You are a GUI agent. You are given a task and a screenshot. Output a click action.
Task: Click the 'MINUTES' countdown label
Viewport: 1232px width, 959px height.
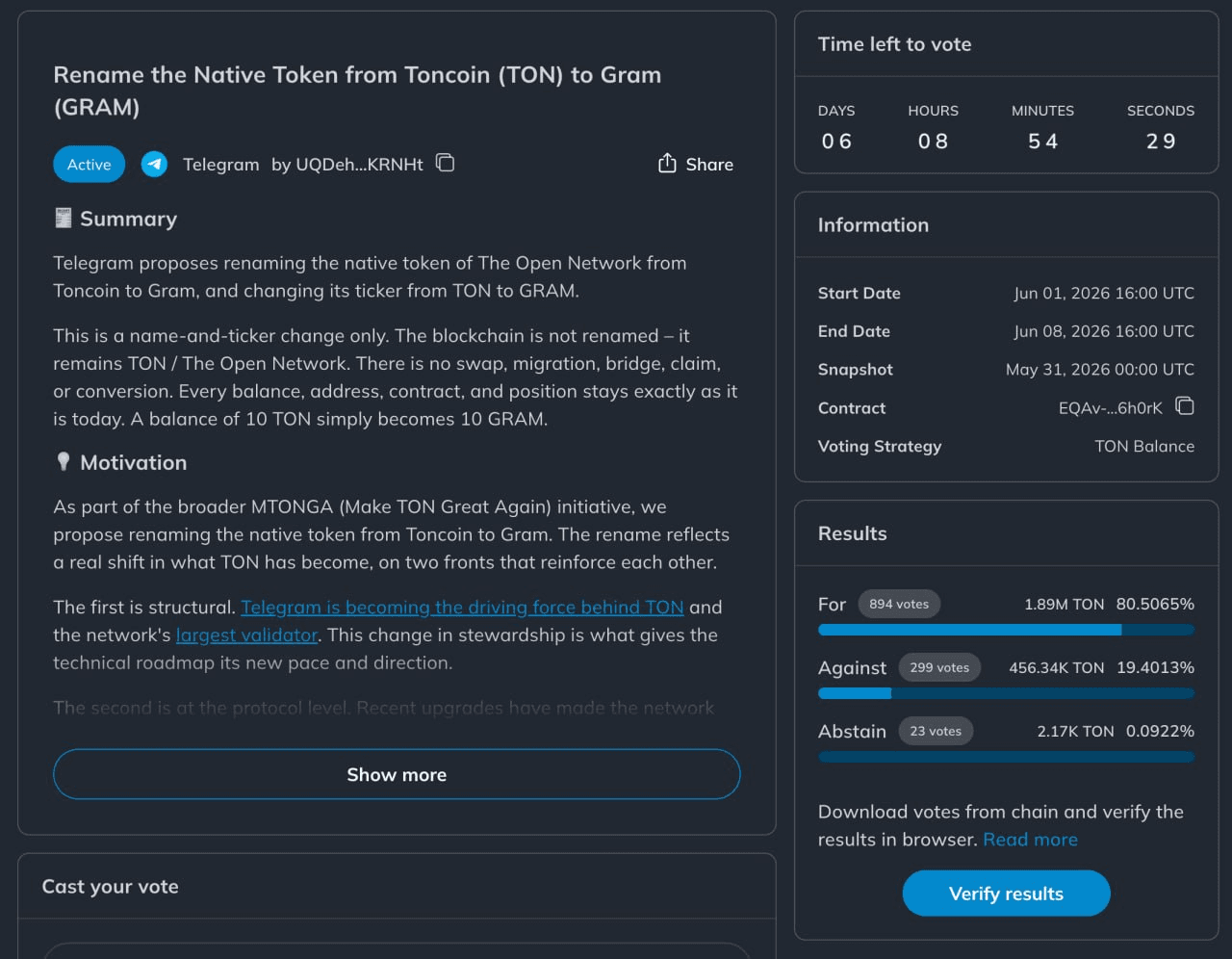(x=1042, y=111)
